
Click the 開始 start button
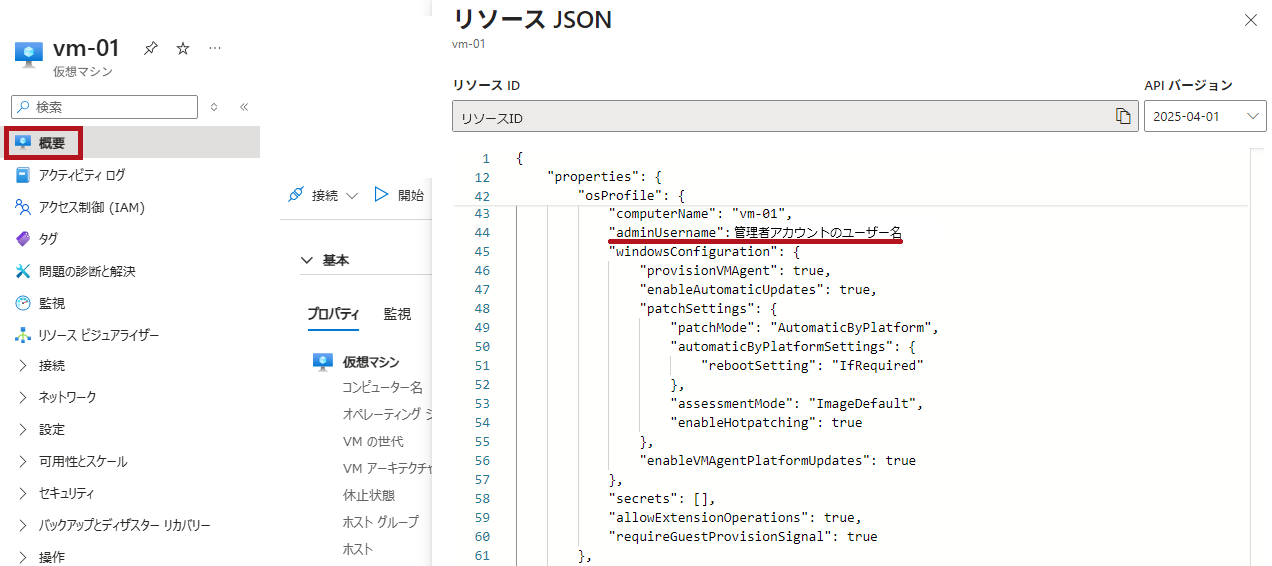399,195
